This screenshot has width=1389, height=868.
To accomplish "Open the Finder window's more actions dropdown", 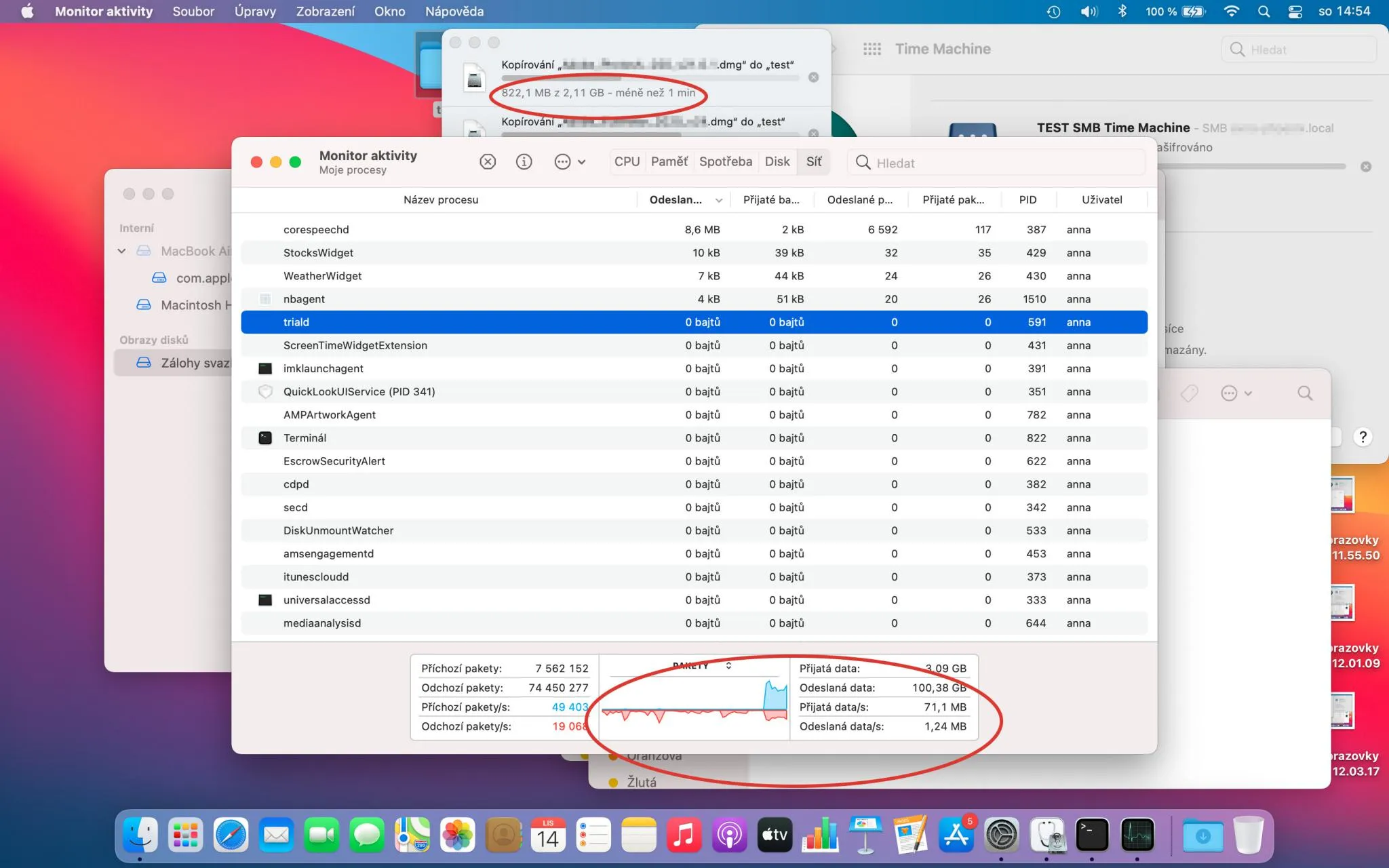I will click(1236, 393).
